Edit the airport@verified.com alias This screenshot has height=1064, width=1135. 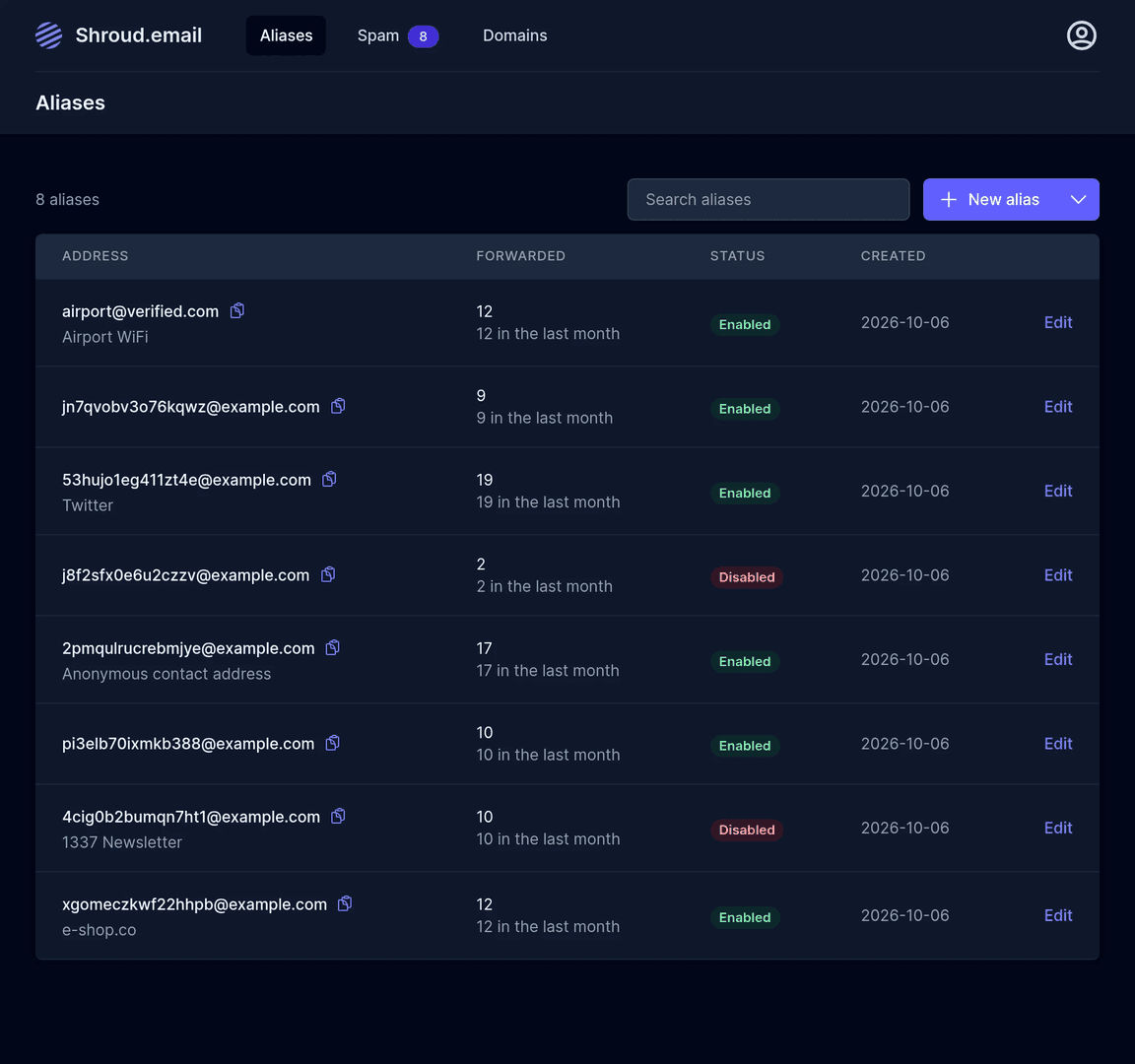(1057, 323)
